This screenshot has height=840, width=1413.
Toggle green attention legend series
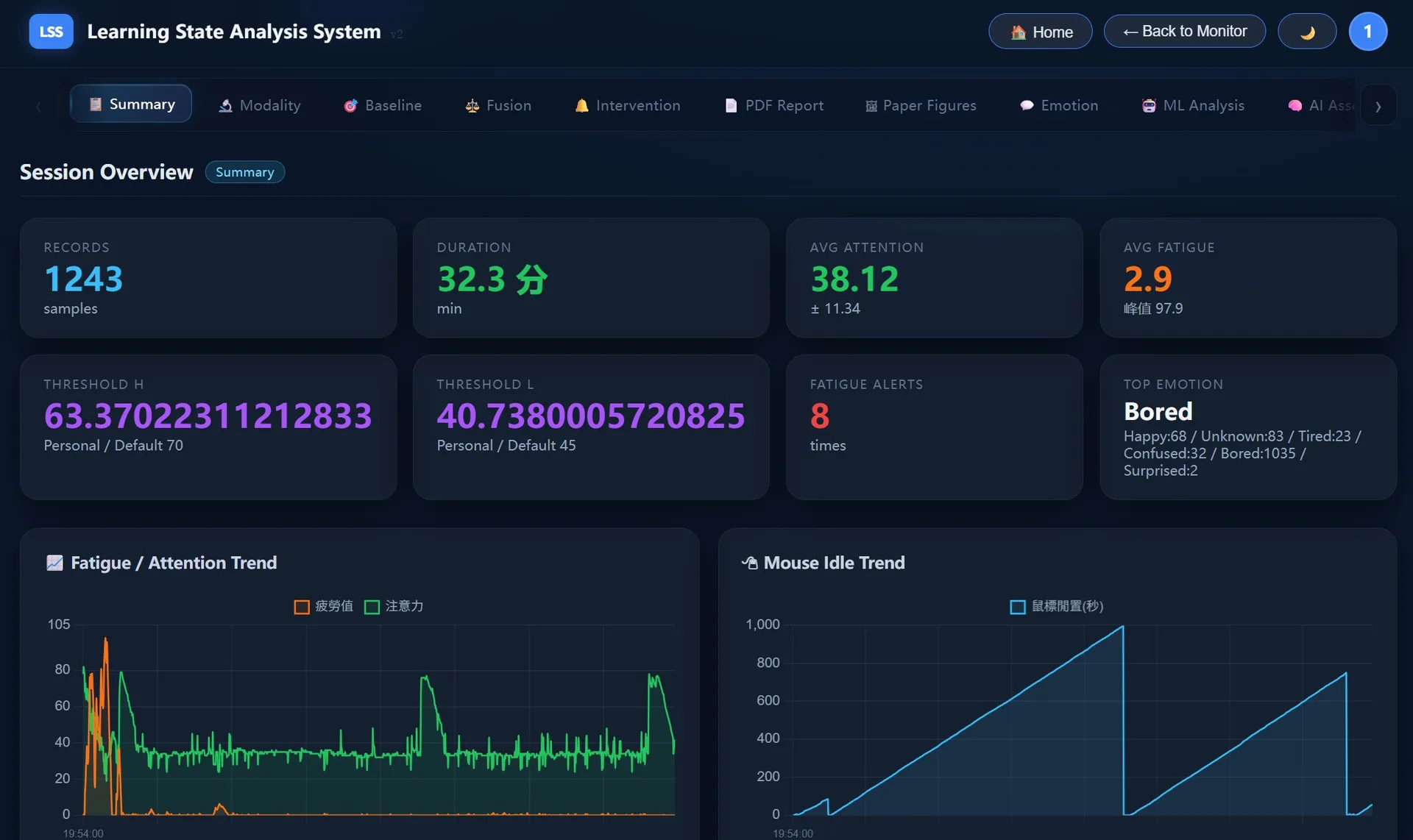(x=372, y=607)
